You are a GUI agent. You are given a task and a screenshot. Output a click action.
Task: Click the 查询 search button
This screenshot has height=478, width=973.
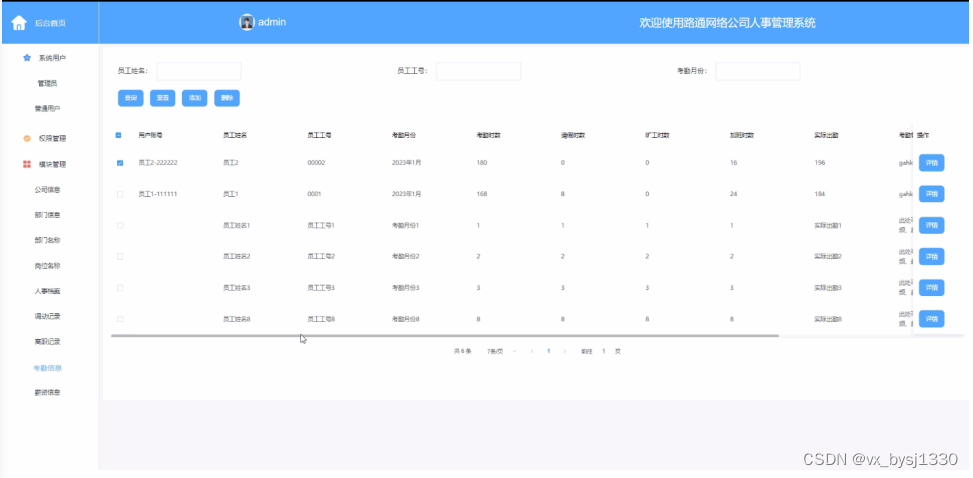click(x=130, y=98)
